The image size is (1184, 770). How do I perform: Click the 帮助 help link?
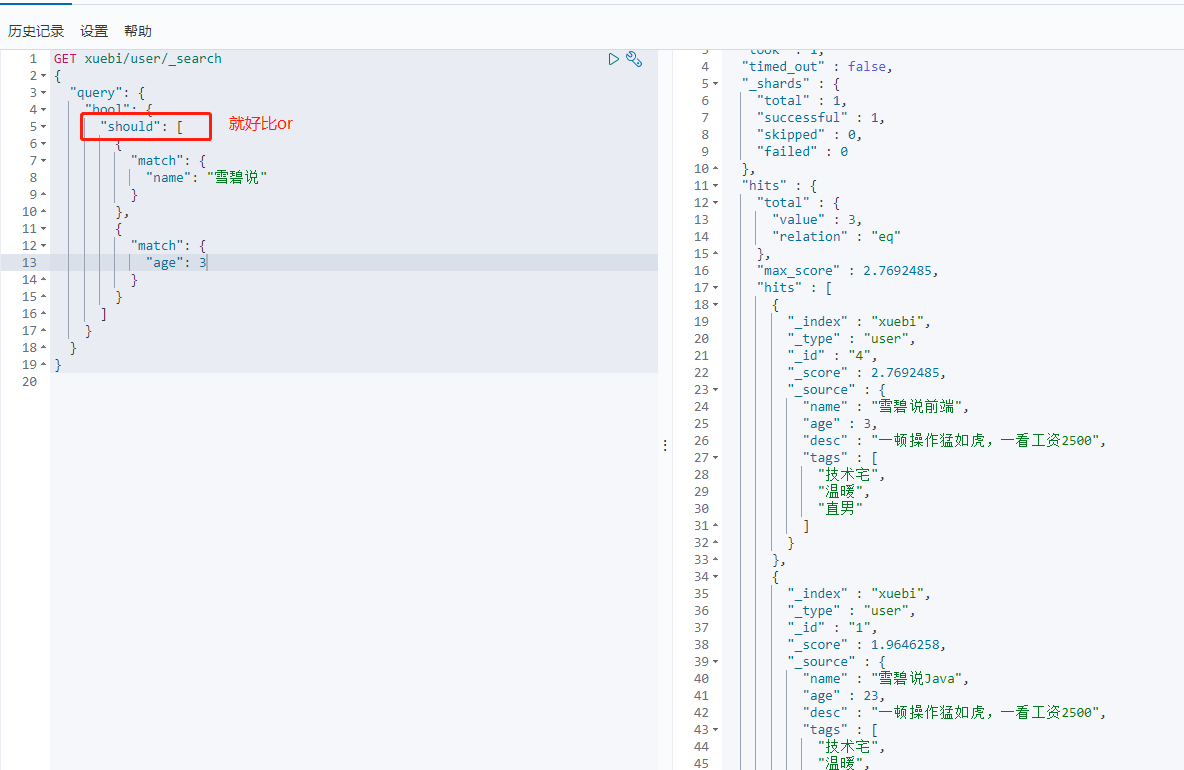point(138,31)
